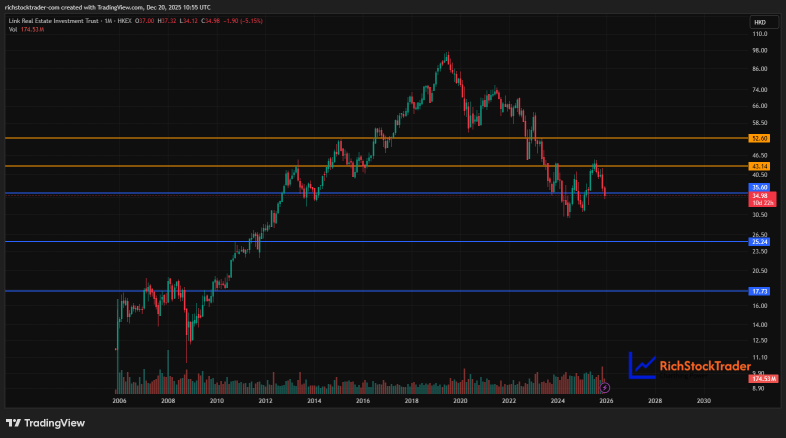Click the purple lightning event icon
The width and height of the screenshot is (786, 438).
tap(605, 387)
